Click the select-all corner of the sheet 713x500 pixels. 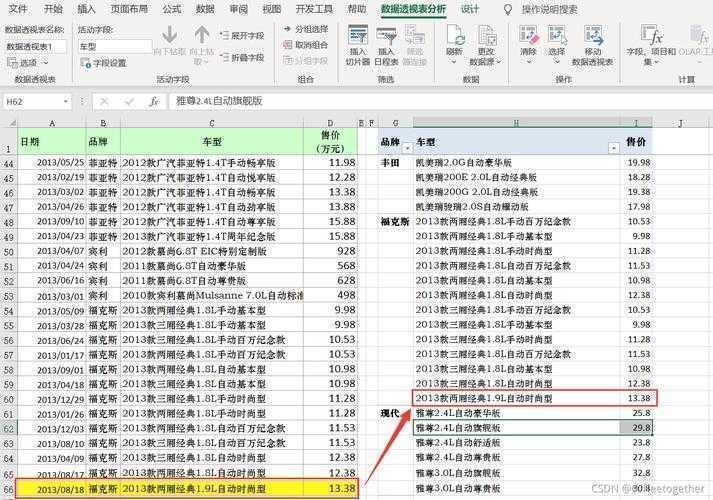coord(9,123)
